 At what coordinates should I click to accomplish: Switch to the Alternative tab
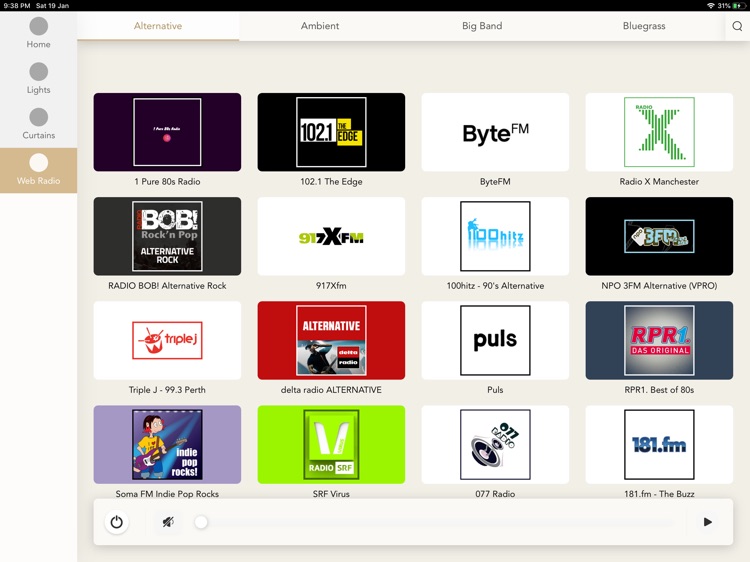tap(158, 26)
